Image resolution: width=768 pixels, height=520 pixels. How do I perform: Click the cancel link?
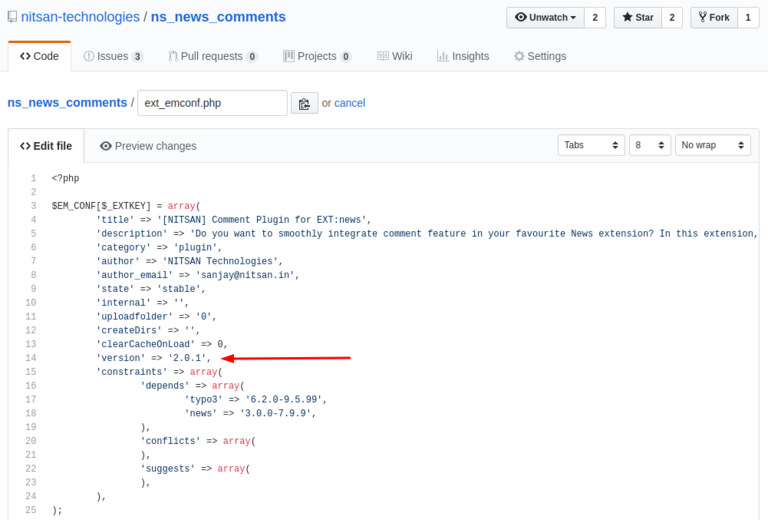point(350,103)
